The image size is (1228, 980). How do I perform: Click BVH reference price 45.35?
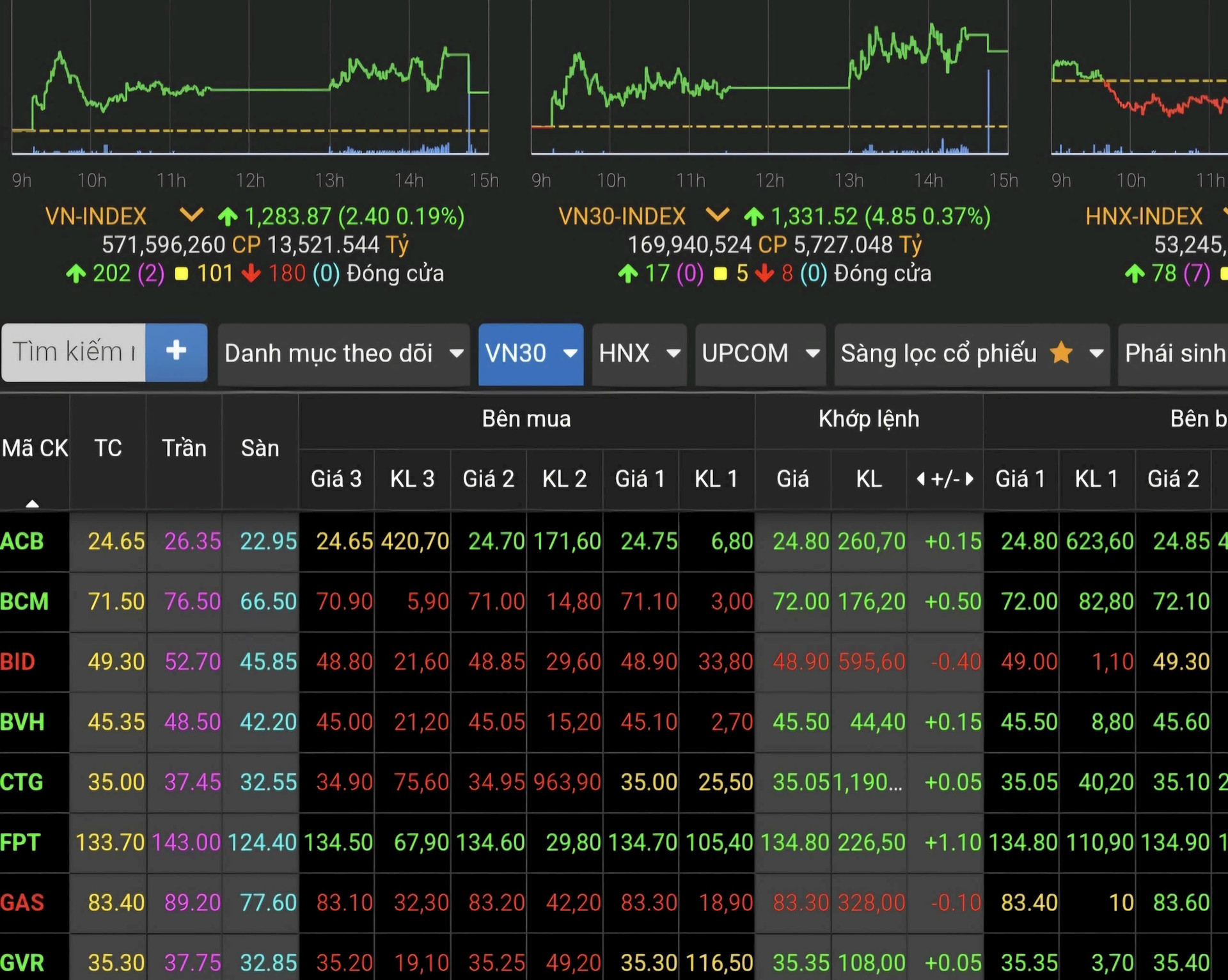click(x=116, y=722)
